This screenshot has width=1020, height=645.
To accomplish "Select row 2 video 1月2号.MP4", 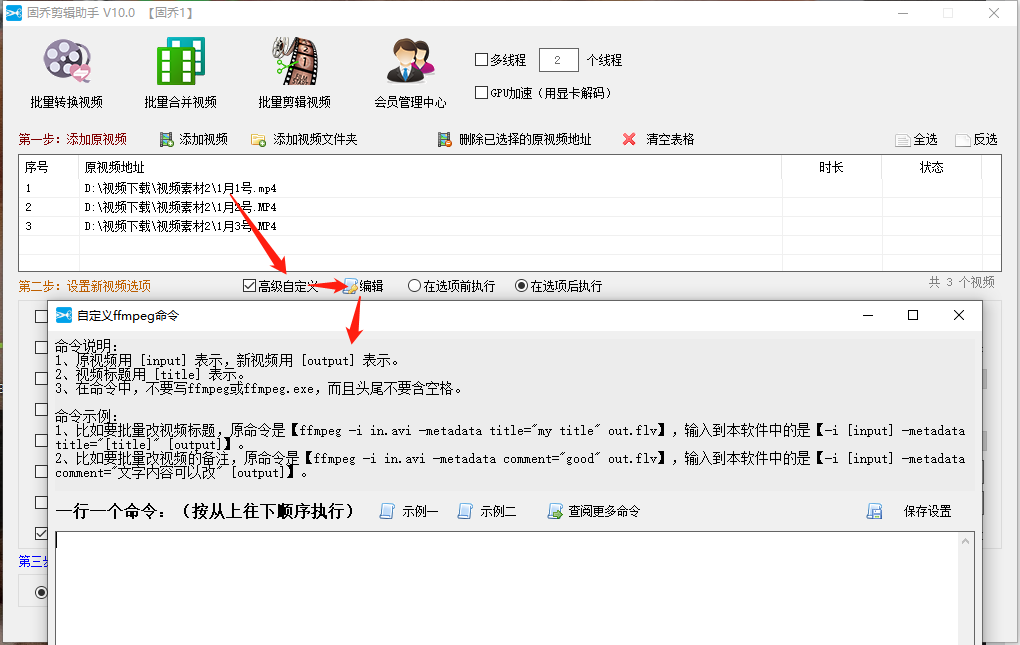I will click(x=509, y=207).
